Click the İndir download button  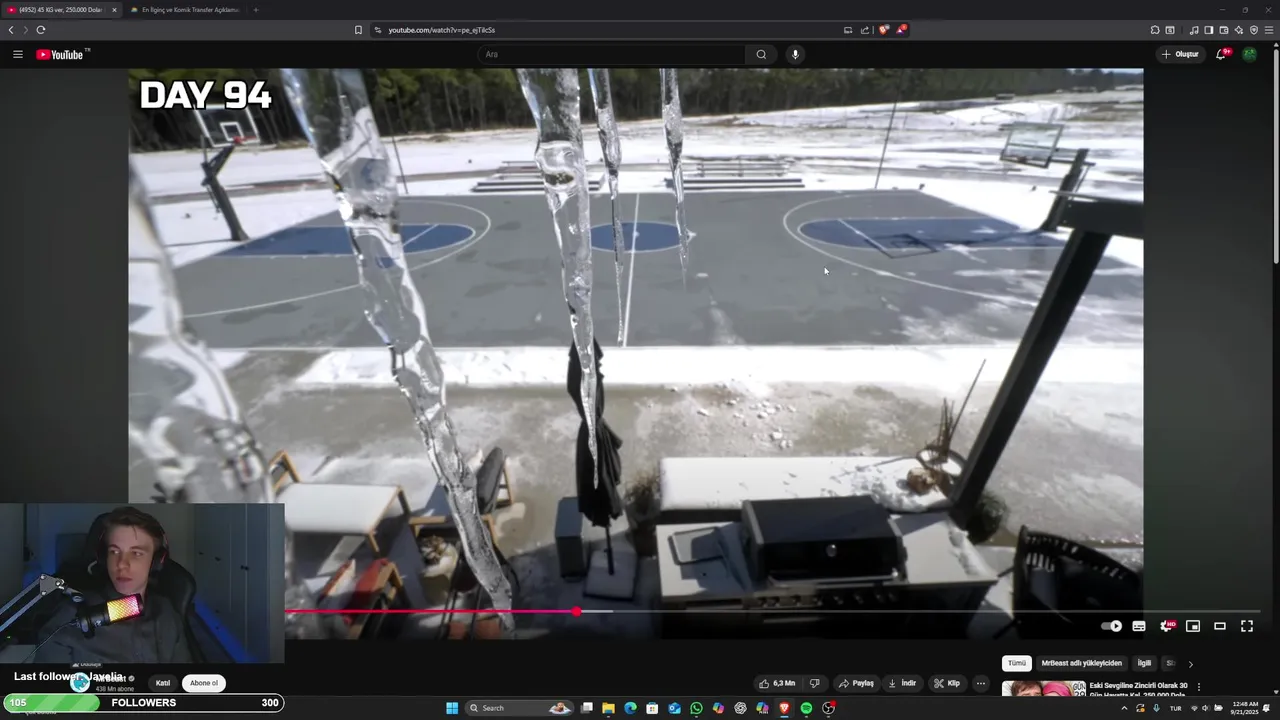click(902, 683)
